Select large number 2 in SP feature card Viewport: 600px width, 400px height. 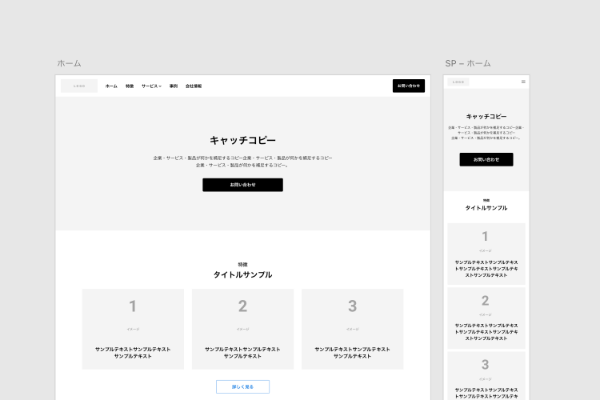pos(485,300)
